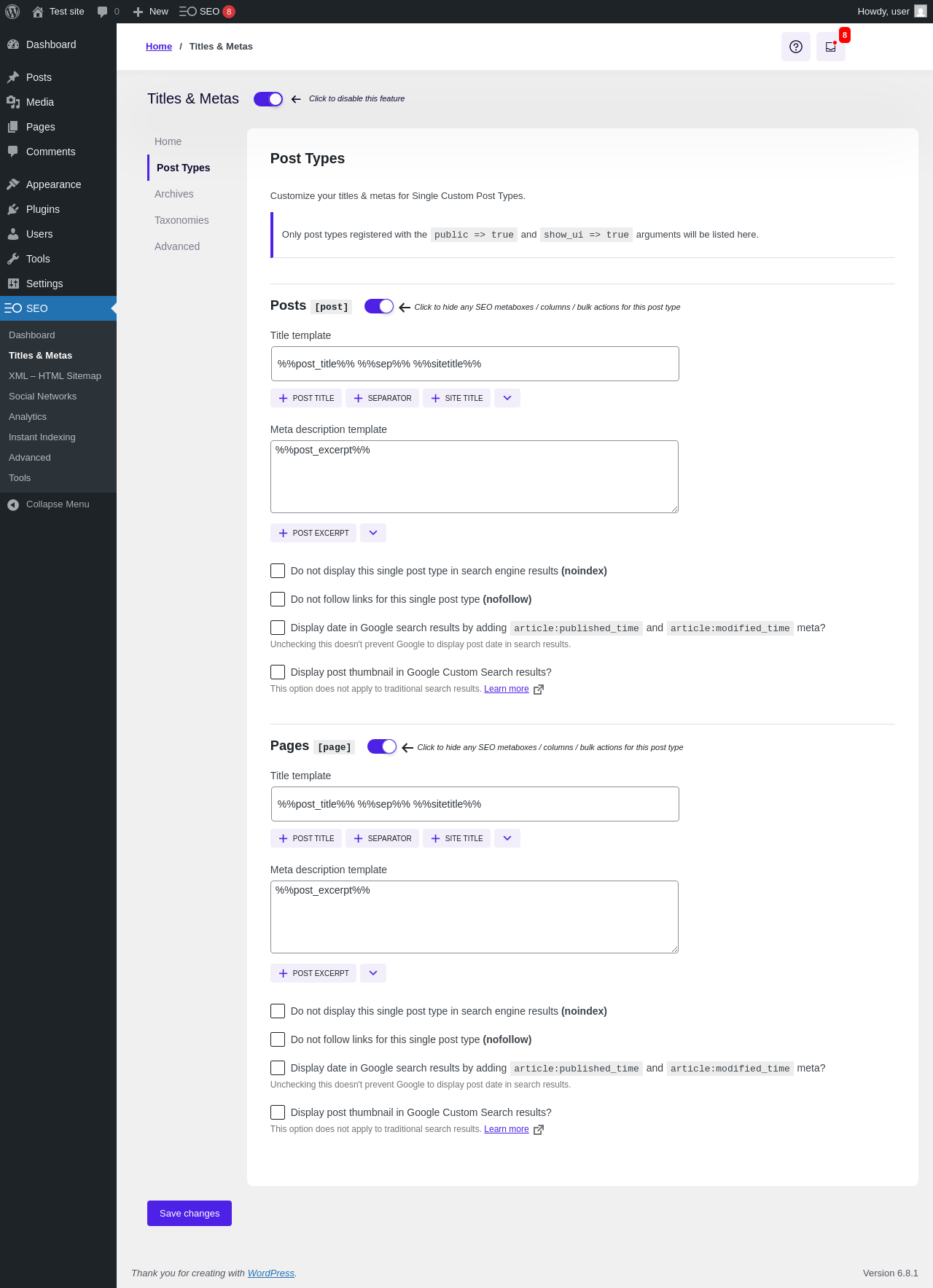
Task: Toggle SEO metaboxes for Posts type
Action: coord(379,306)
